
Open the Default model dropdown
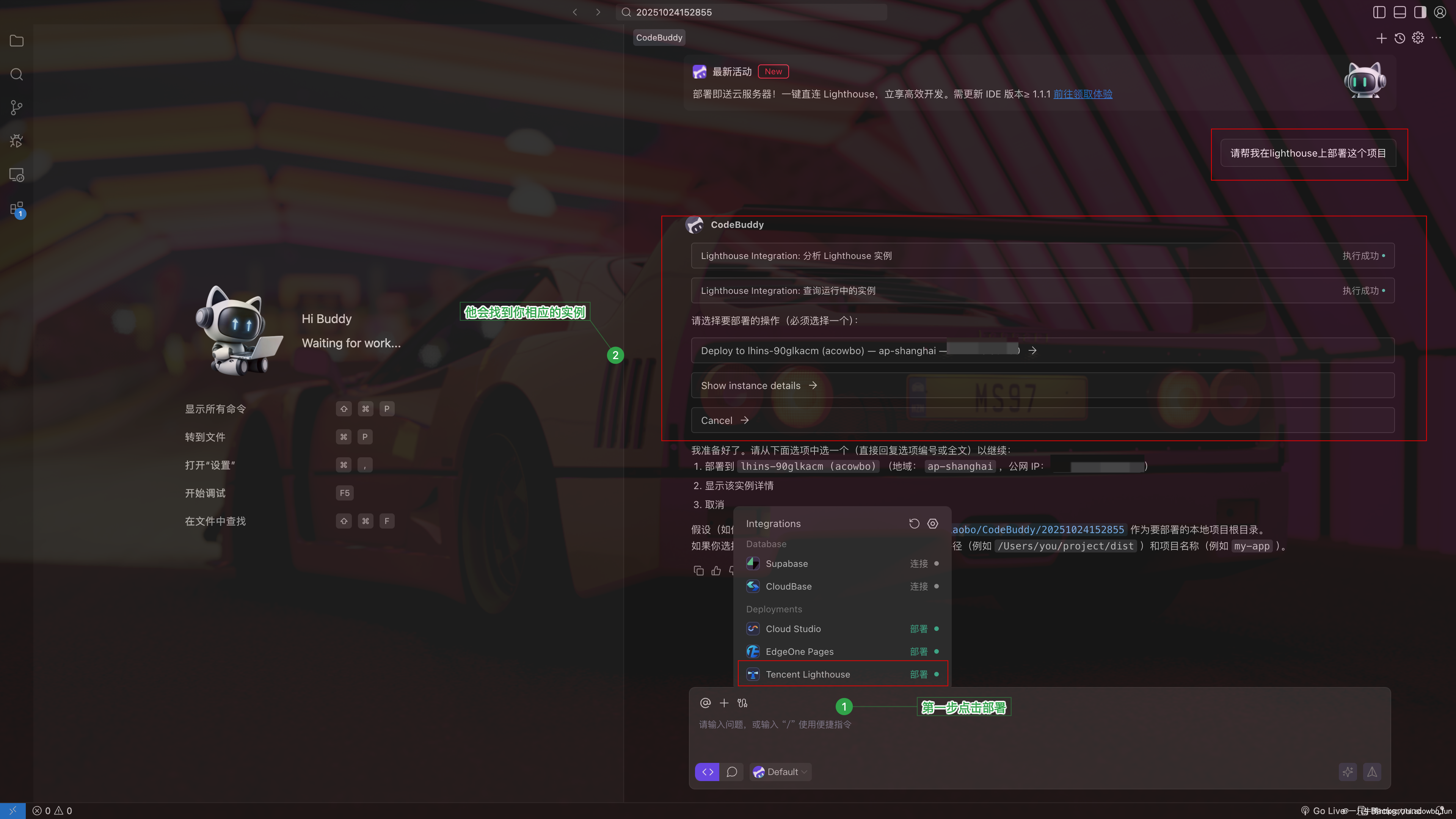tap(781, 772)
